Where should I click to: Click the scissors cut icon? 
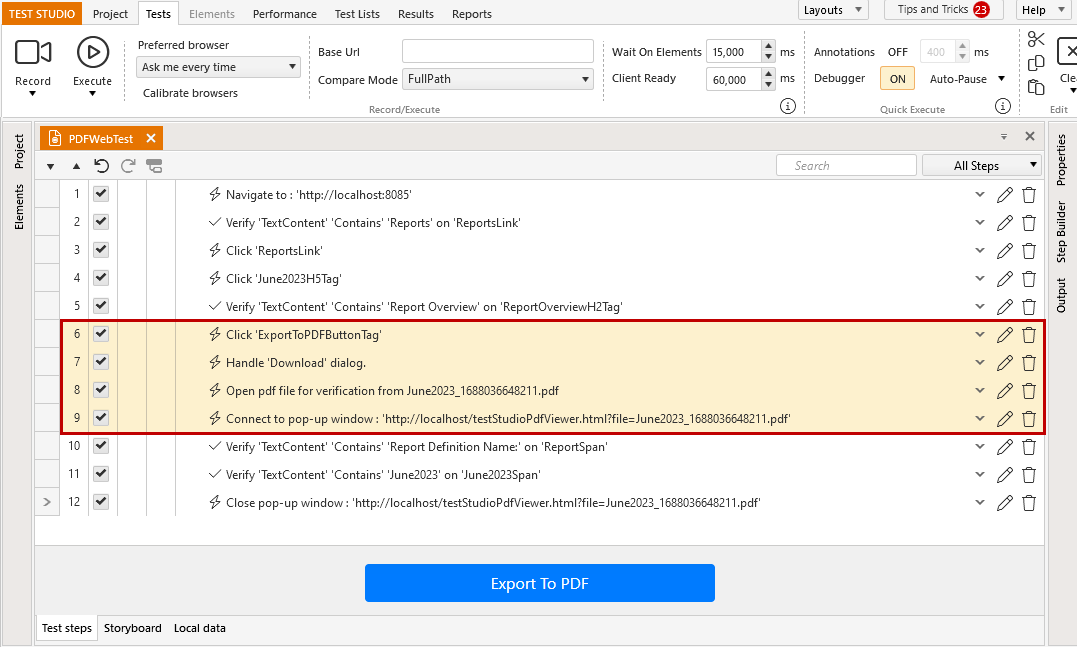point(1036,39)
